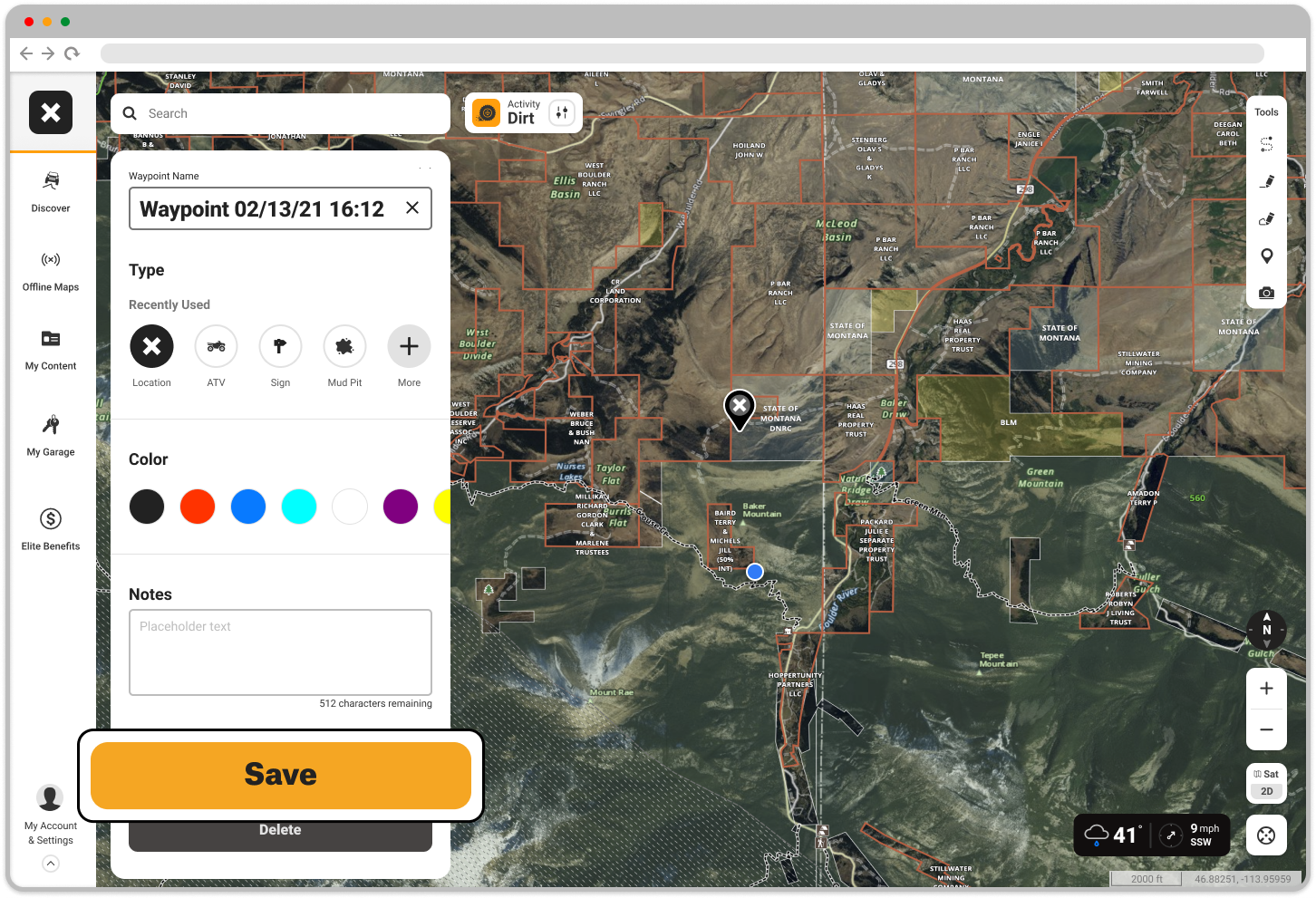
Task: Click the X waypoint marker on map
Action: point(740,409)
